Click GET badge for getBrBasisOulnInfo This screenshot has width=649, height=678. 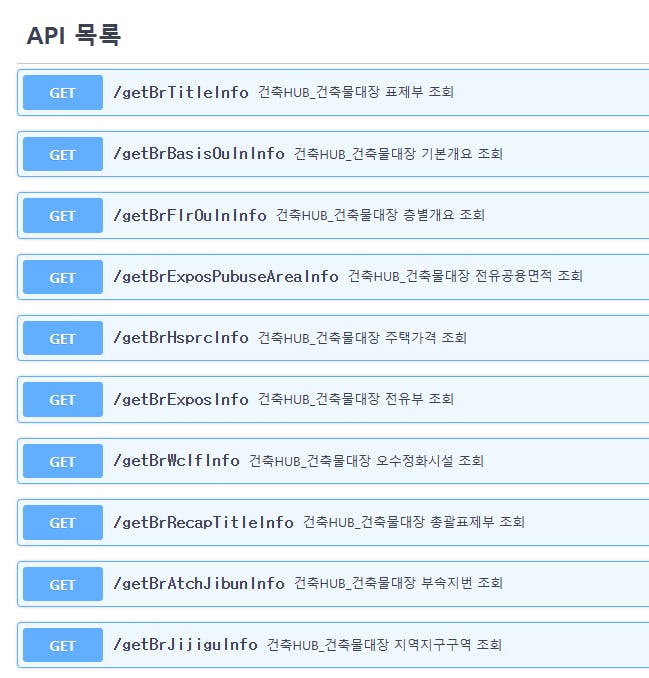click(x=63, y=154)
